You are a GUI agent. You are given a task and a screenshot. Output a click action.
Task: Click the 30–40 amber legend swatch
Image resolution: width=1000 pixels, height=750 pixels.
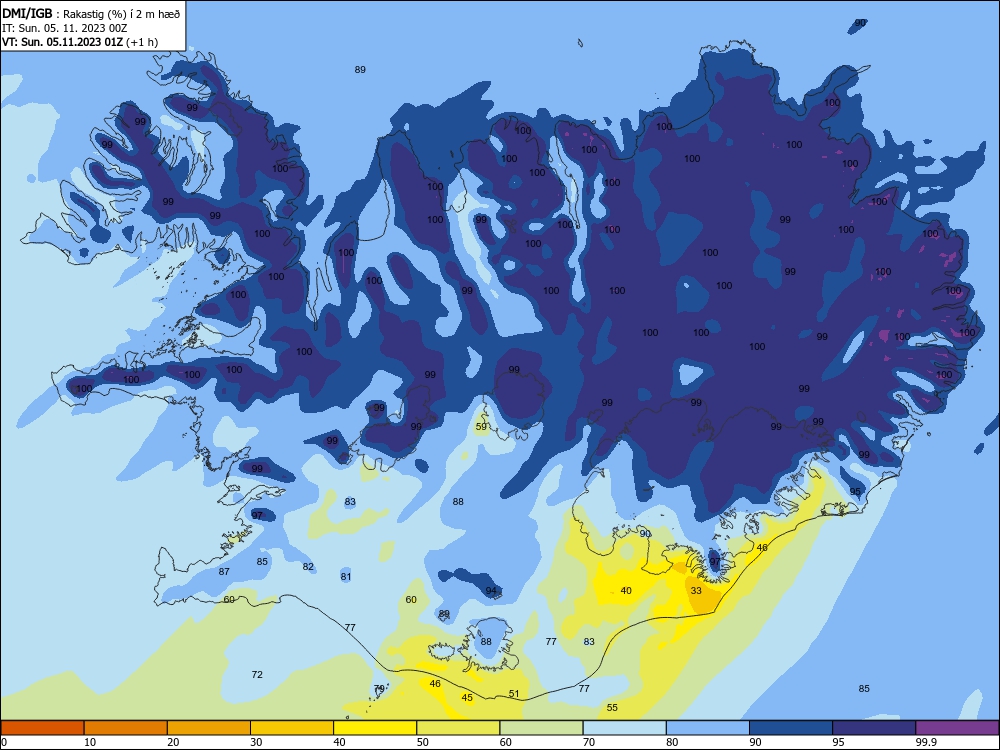tap(292, 728)
